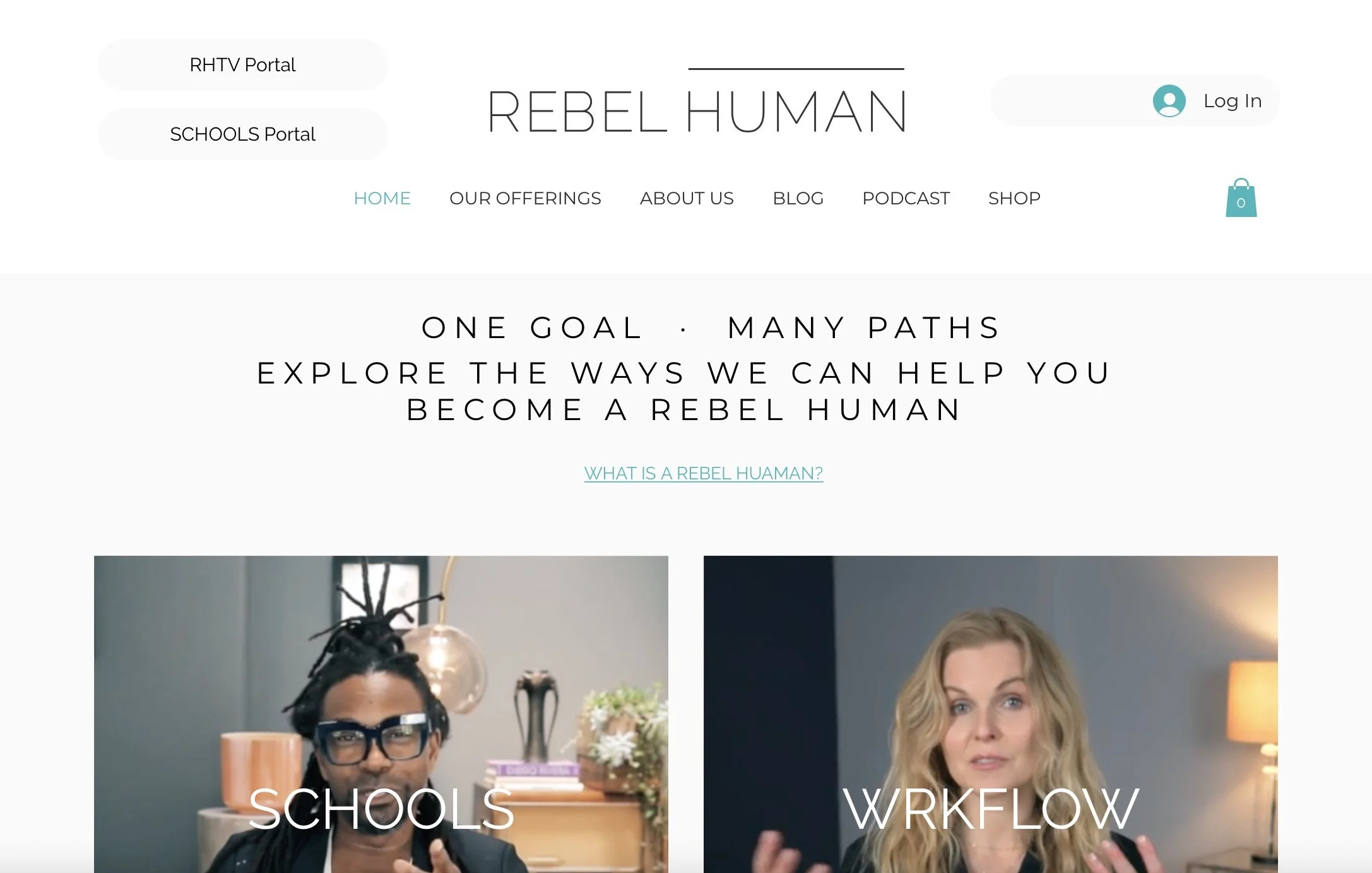Click the WRKFLOW overlay title text
This screenshot has height=873, width=1372.
coord(990,809)
